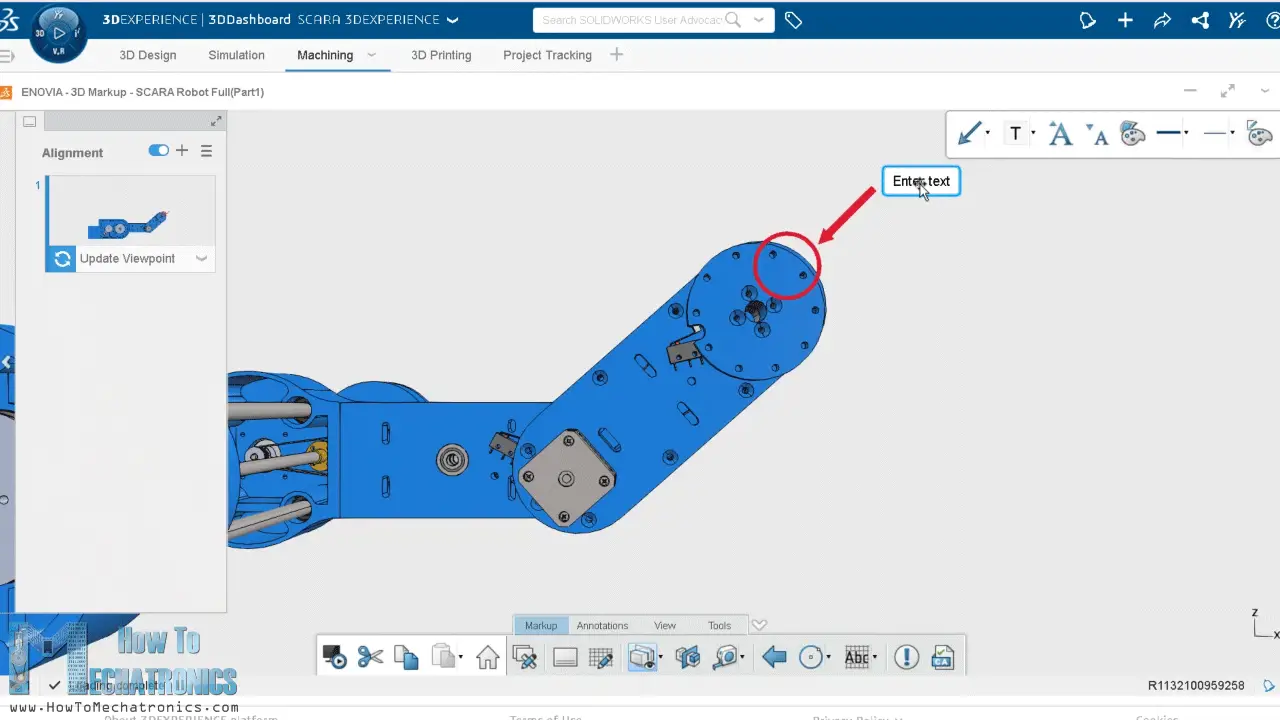Open the spell check Abc tool
The height and width of the screenshot is (720, 1280).
pyautogui.click(x=856, y=657)
